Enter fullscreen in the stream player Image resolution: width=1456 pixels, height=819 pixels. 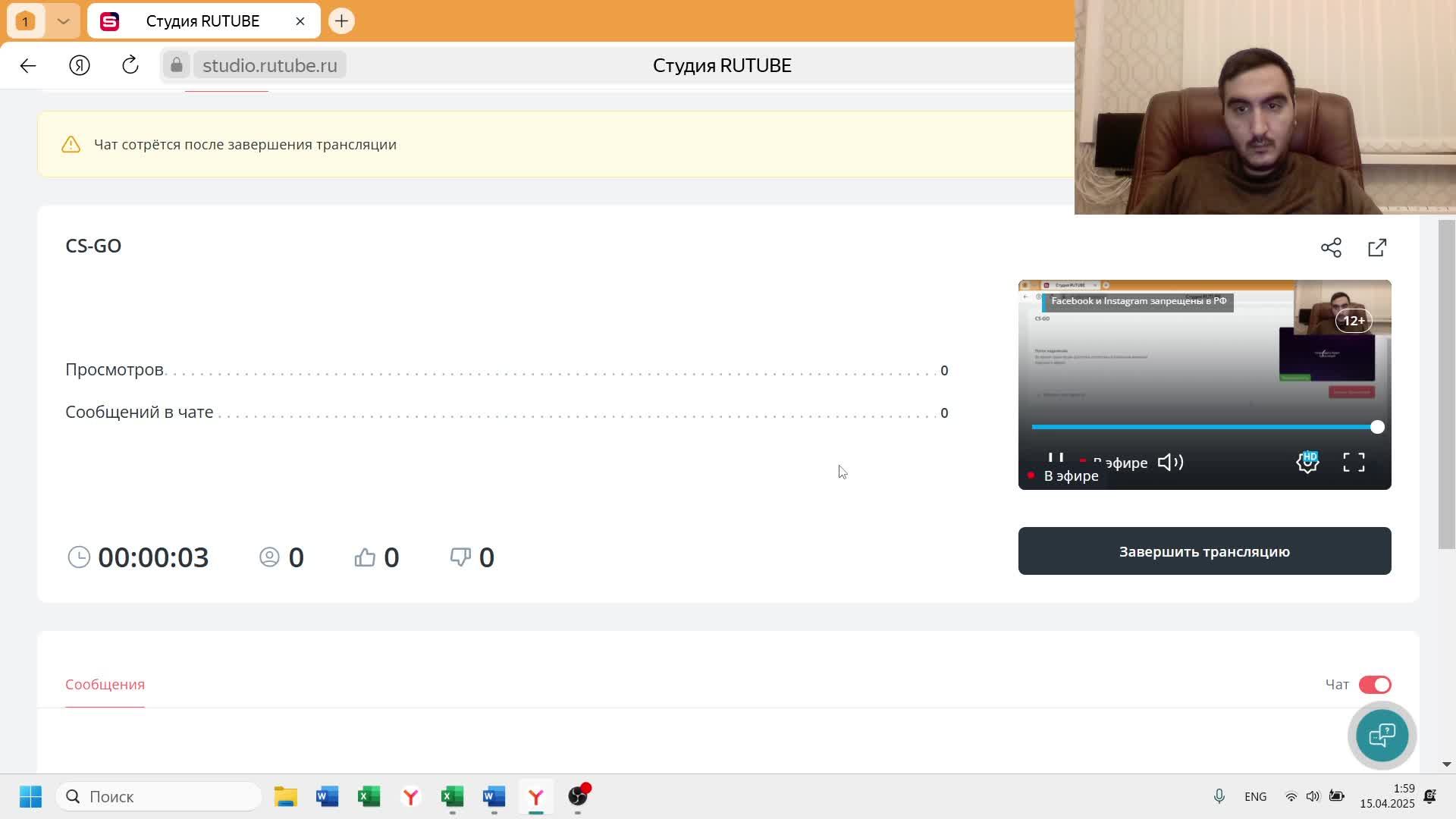point(1354,463)
